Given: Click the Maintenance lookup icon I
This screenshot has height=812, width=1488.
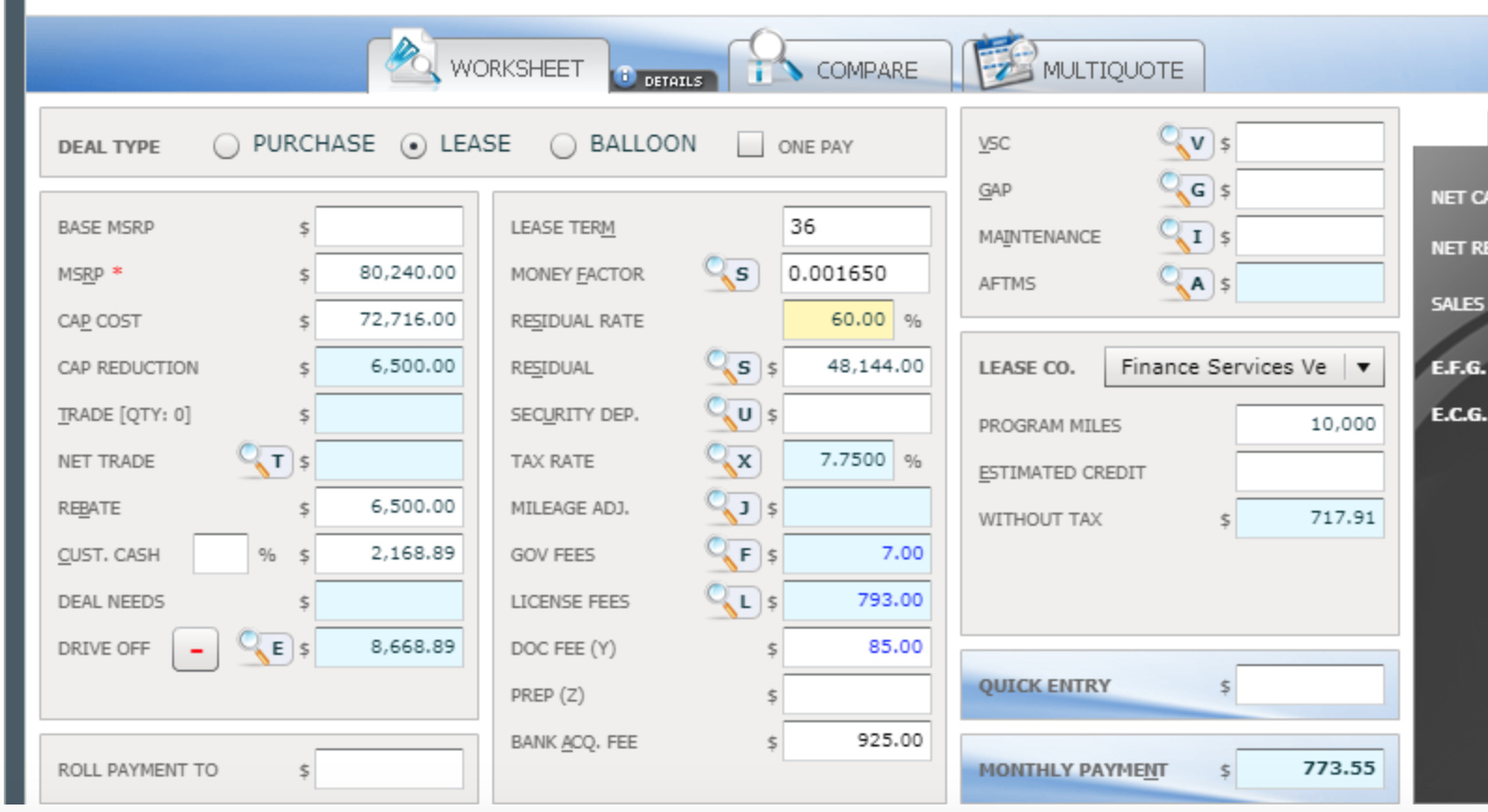Looking at the screenshot, I should tap(1186, 237).
